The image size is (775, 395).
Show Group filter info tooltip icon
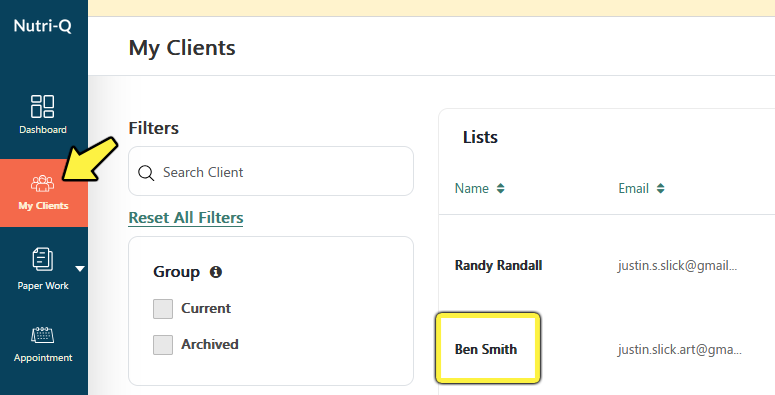pyautogui.click(x=215, y=271)
